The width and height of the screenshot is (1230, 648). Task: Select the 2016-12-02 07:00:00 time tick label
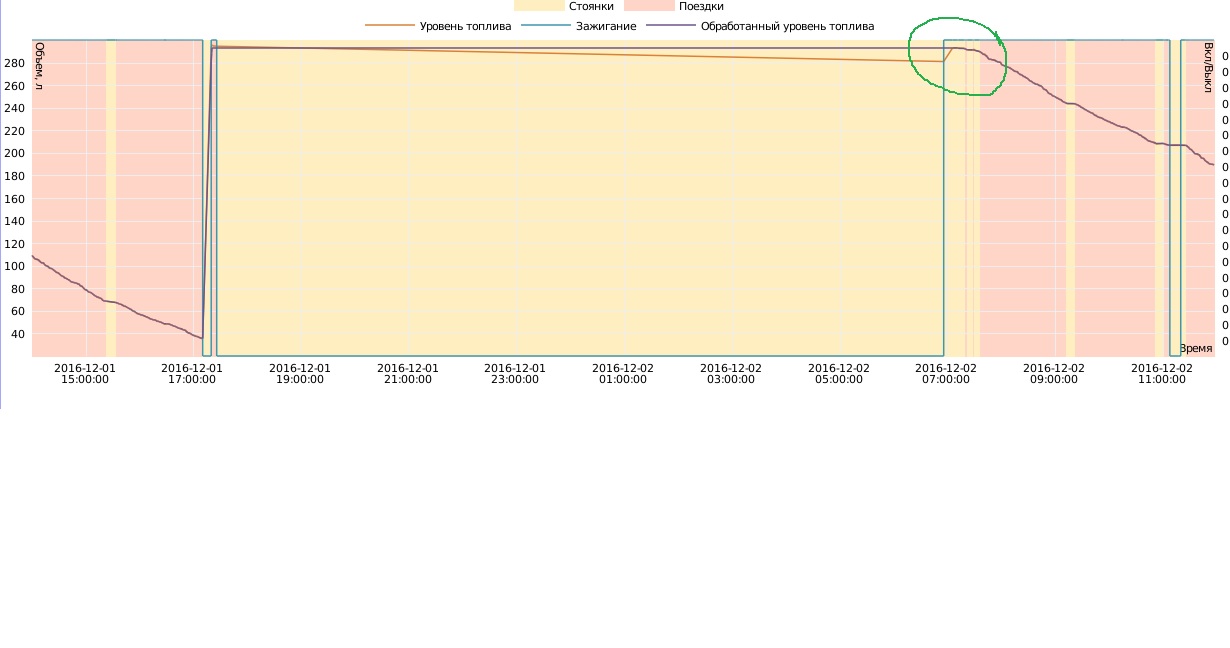click(946, 374)
